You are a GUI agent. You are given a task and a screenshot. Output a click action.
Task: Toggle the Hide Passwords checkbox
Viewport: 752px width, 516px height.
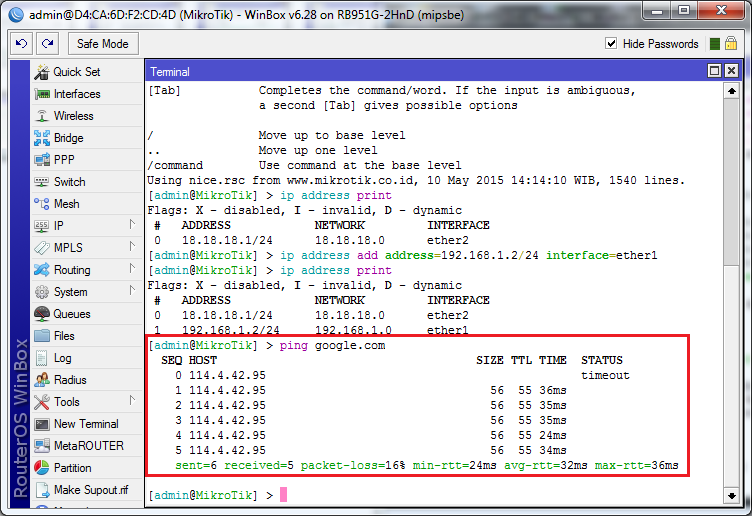tap(611, 44)
